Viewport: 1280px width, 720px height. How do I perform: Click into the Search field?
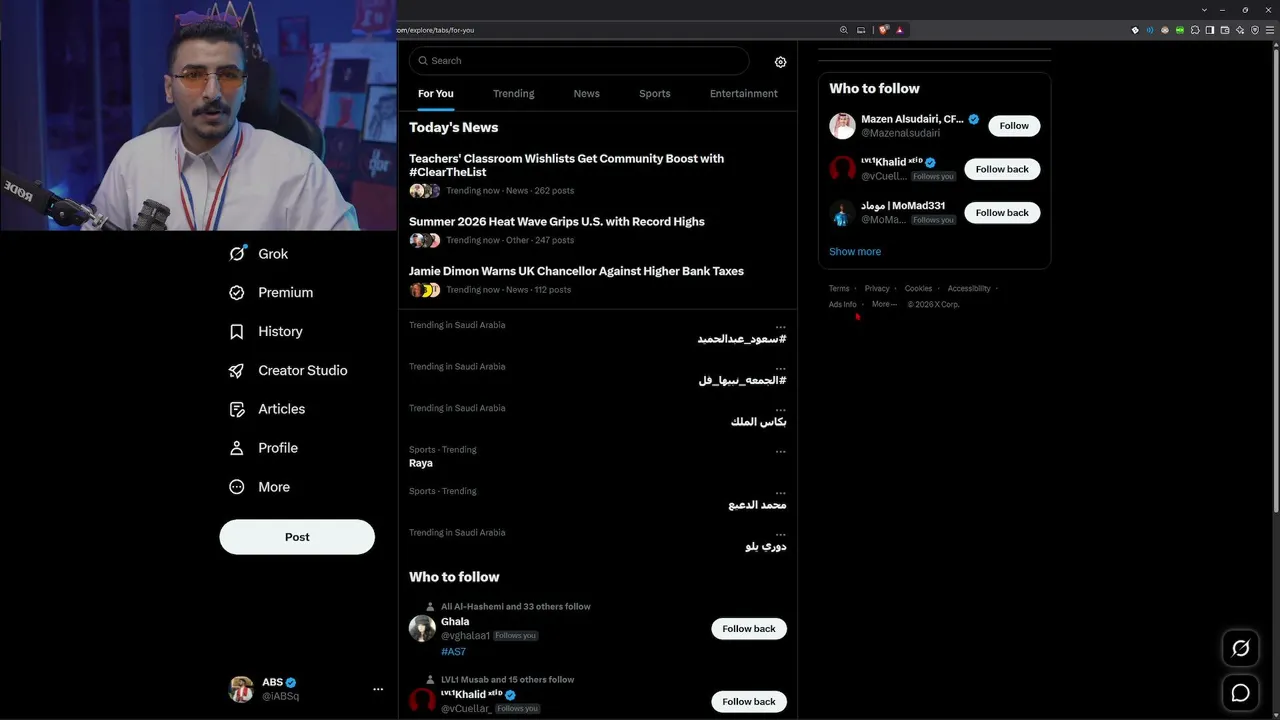[x=579, y=61]
